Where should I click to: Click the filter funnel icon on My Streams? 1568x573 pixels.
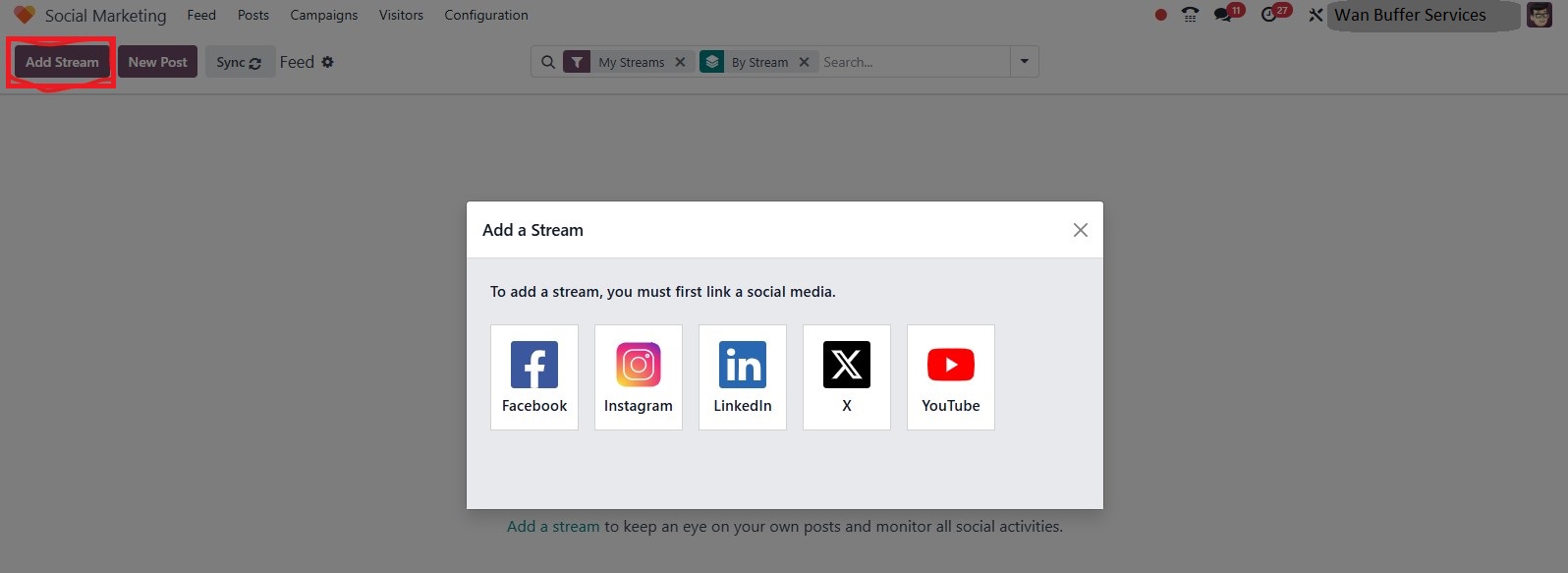coord(578,62)
